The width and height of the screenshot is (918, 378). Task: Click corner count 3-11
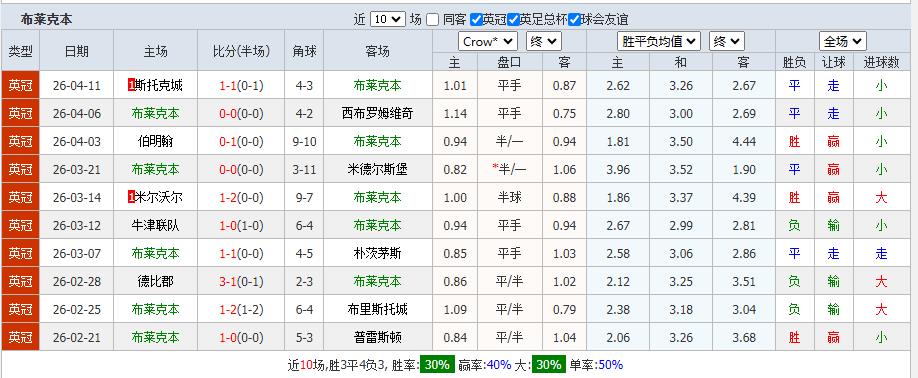coord(304,170)
